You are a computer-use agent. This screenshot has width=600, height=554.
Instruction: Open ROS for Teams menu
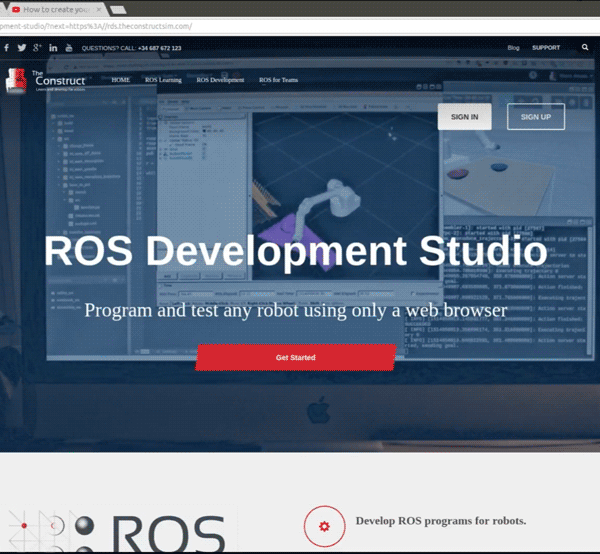(278, 80)
